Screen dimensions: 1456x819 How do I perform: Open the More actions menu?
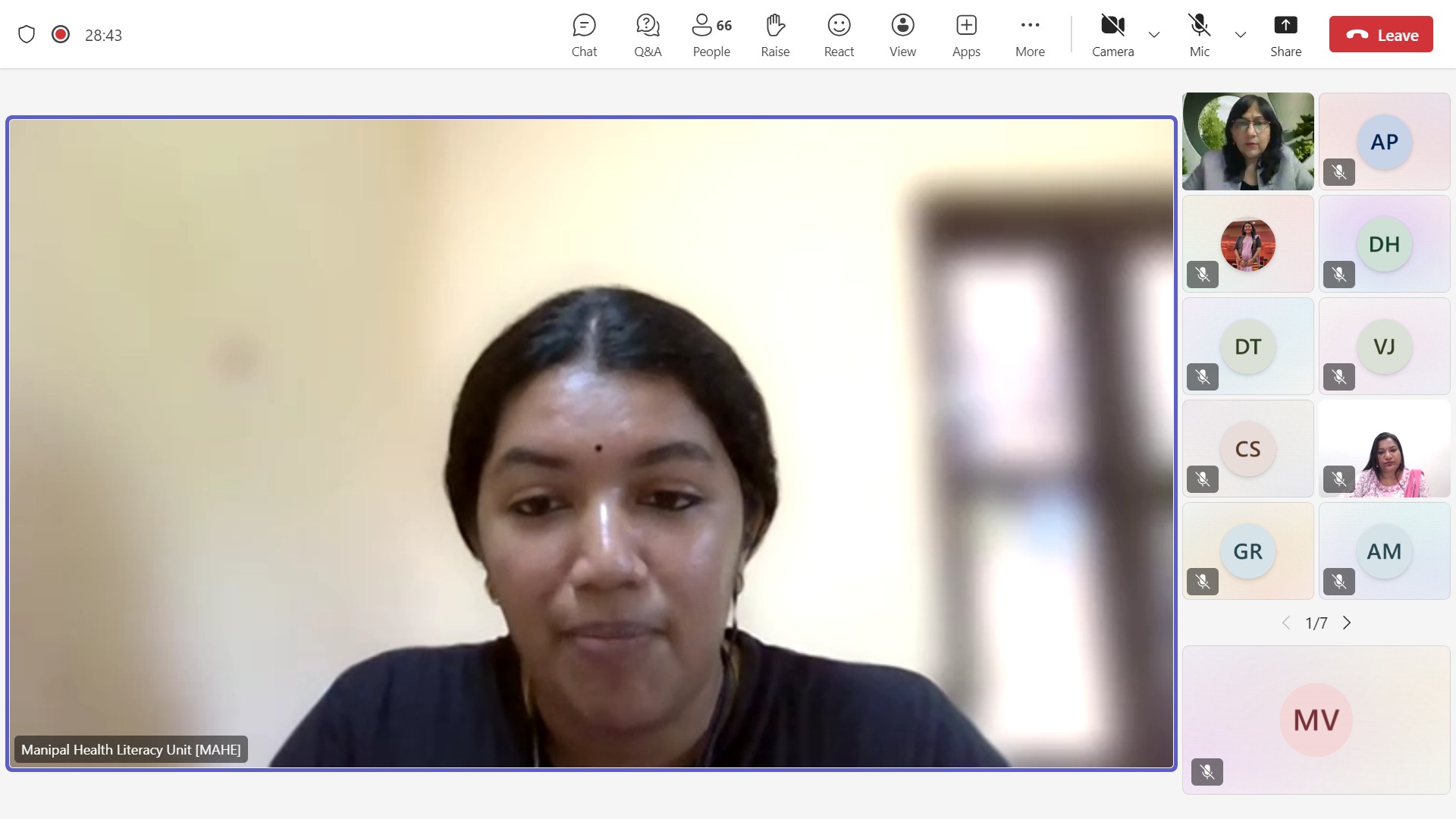pyautogui.click(x=1030, y=34)
